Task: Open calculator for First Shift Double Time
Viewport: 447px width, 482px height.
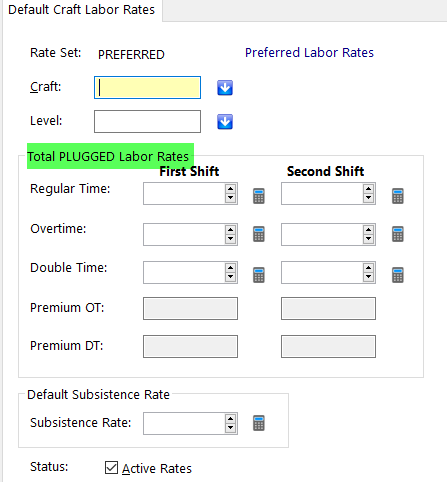Action: click(x=259, y=275)
